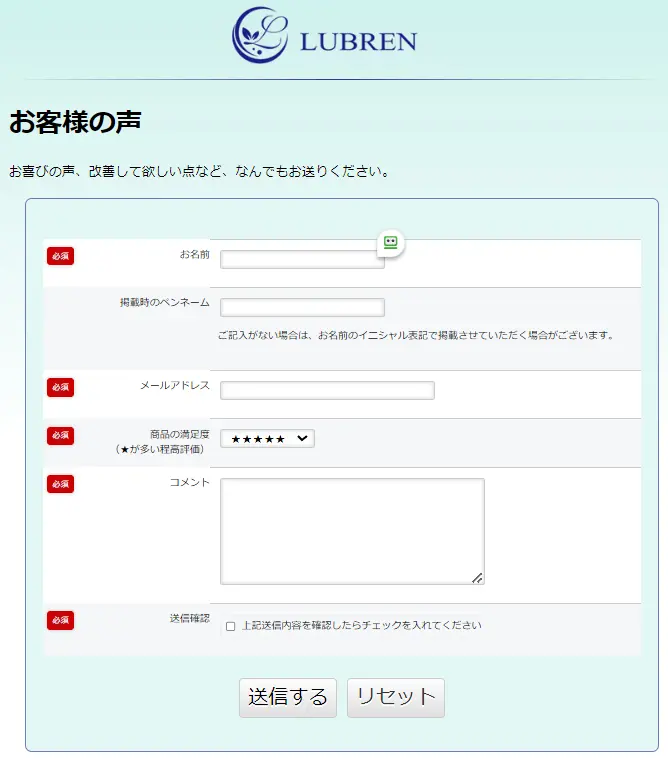668x766 pixels.
Task: Click the （★が多い程高評価） hint text
Action: tap(160, 449)
